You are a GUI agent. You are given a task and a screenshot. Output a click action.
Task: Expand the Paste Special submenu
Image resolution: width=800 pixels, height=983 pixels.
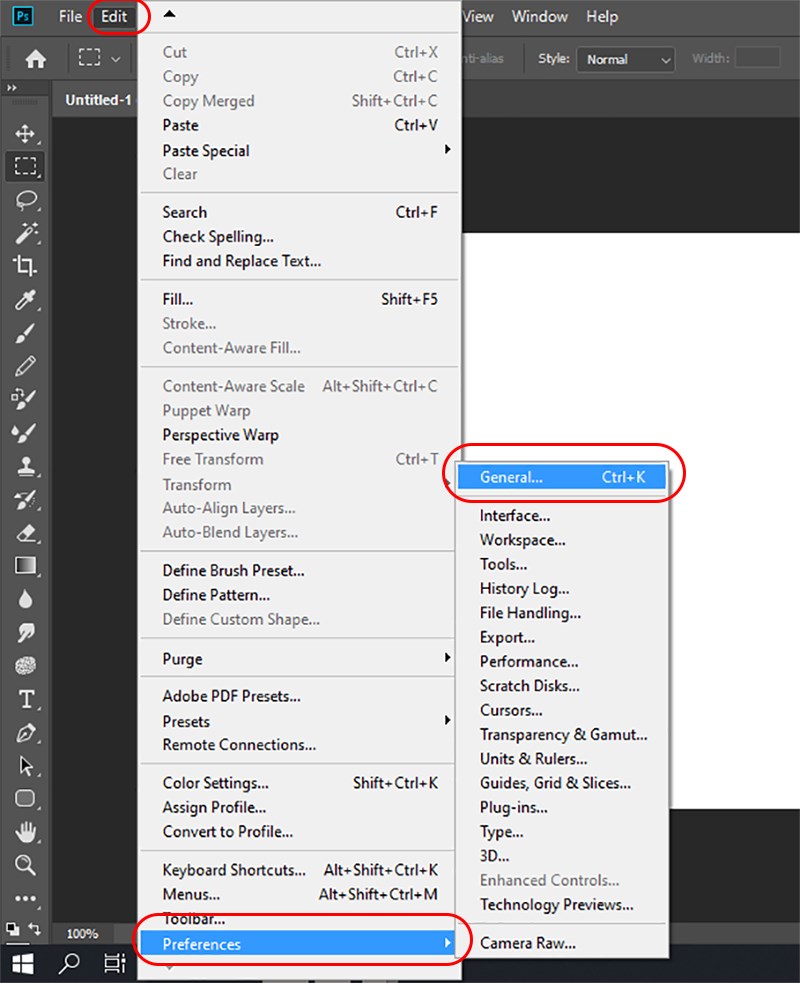coord(299,150)
